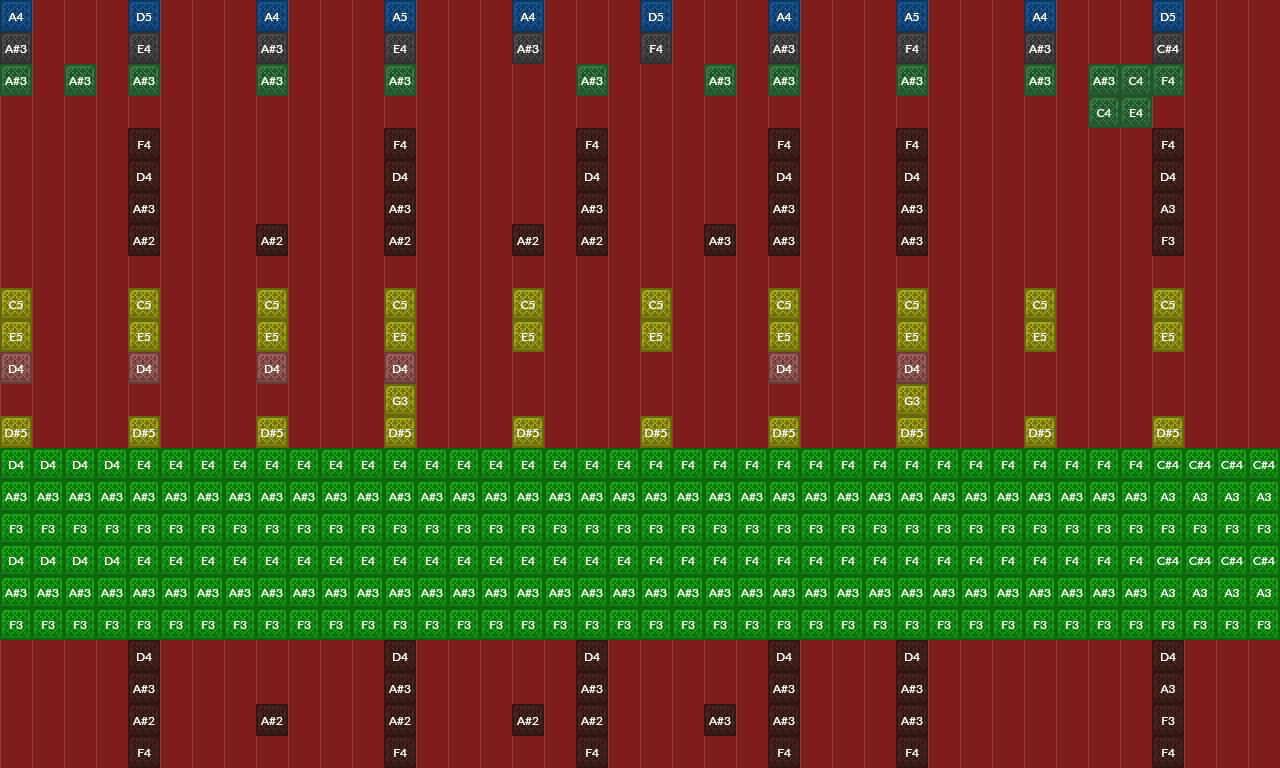Click the gray C#4 note block
The image size is (1280, 768).
pyautogui.click(x=1168, y=49)
